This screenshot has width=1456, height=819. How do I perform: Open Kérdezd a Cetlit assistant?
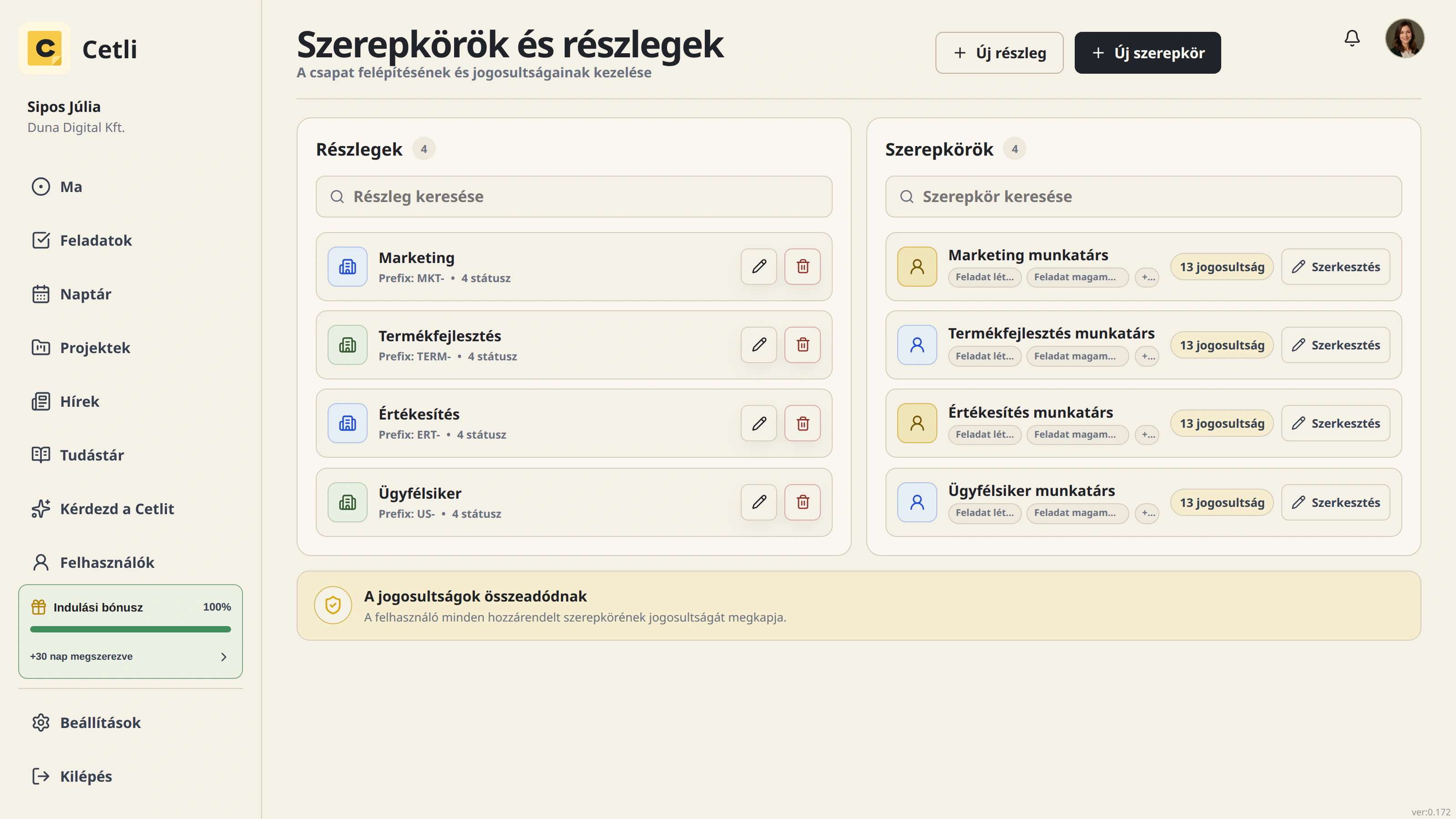coord(130,509)
